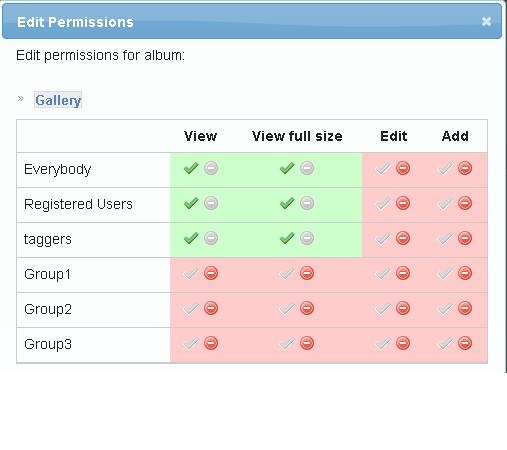Allow View full size for Registered Users

[x=287, y=203]
